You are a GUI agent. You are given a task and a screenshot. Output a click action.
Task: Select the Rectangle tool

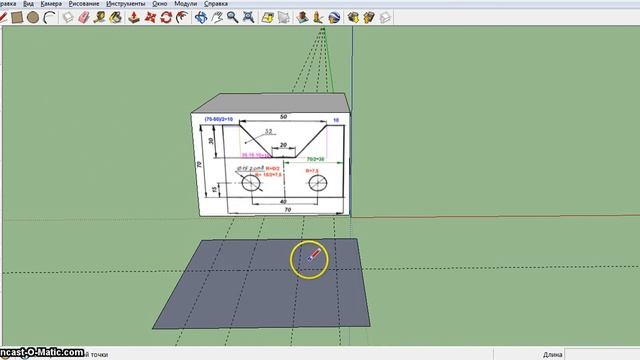[x=17, y=18]
